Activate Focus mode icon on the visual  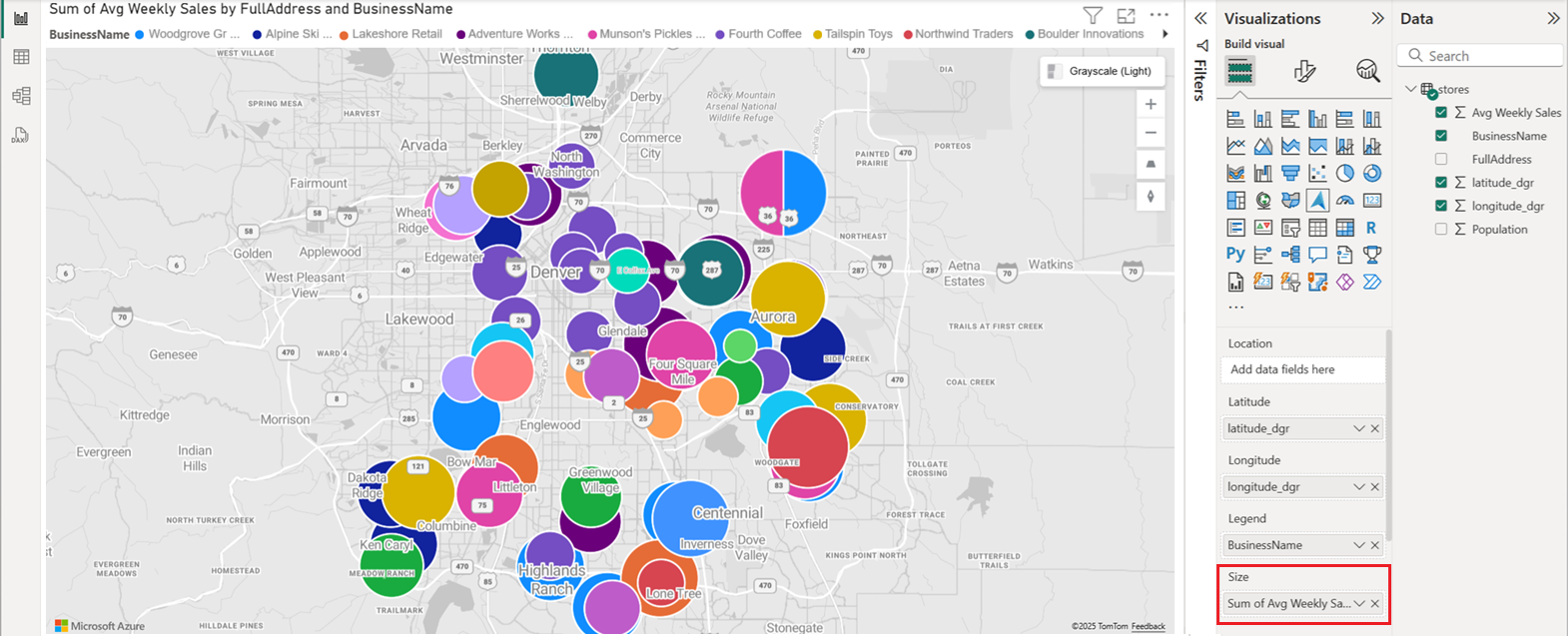point(1126,16)
